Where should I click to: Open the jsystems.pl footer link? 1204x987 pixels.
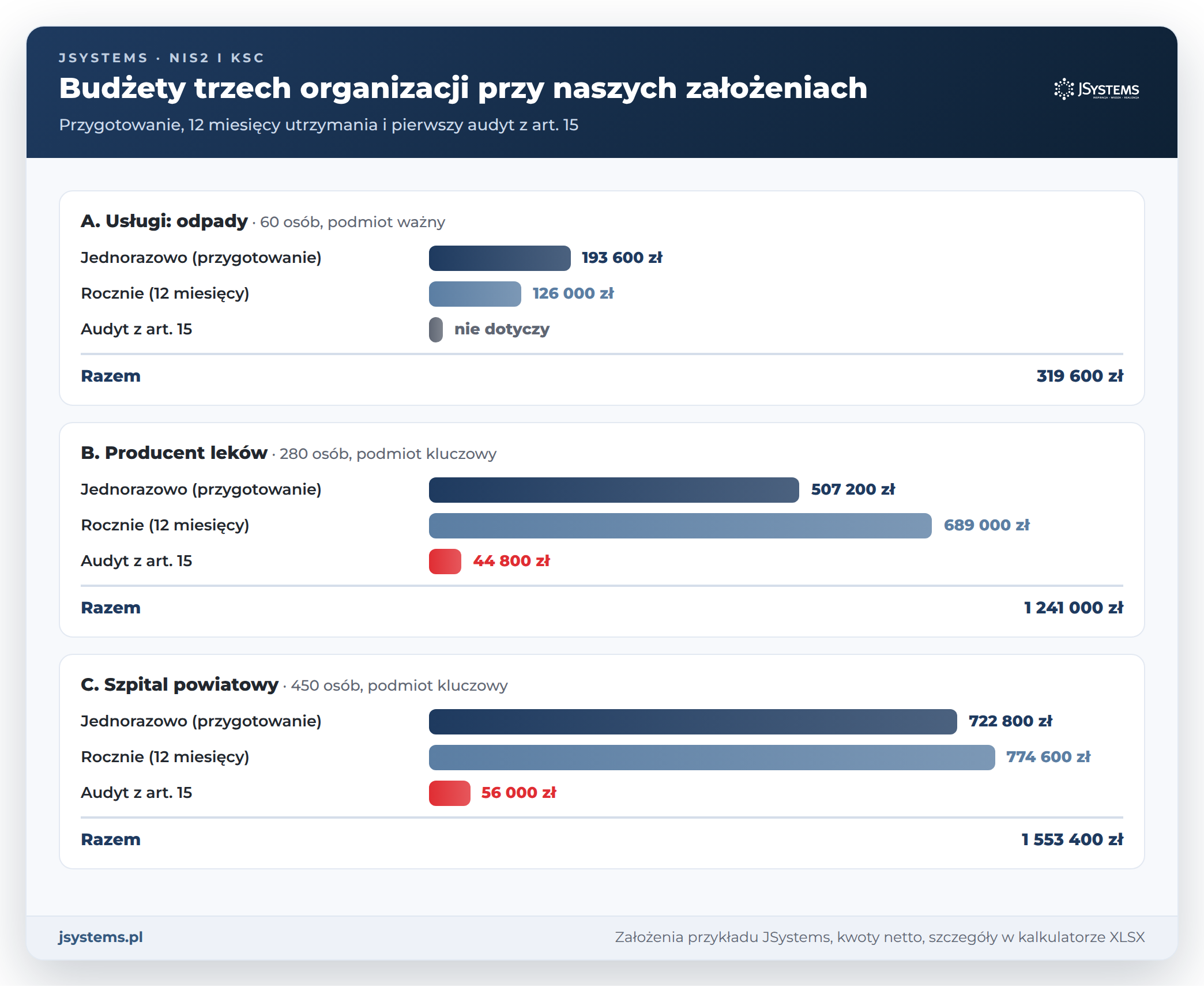click(100, 937)
